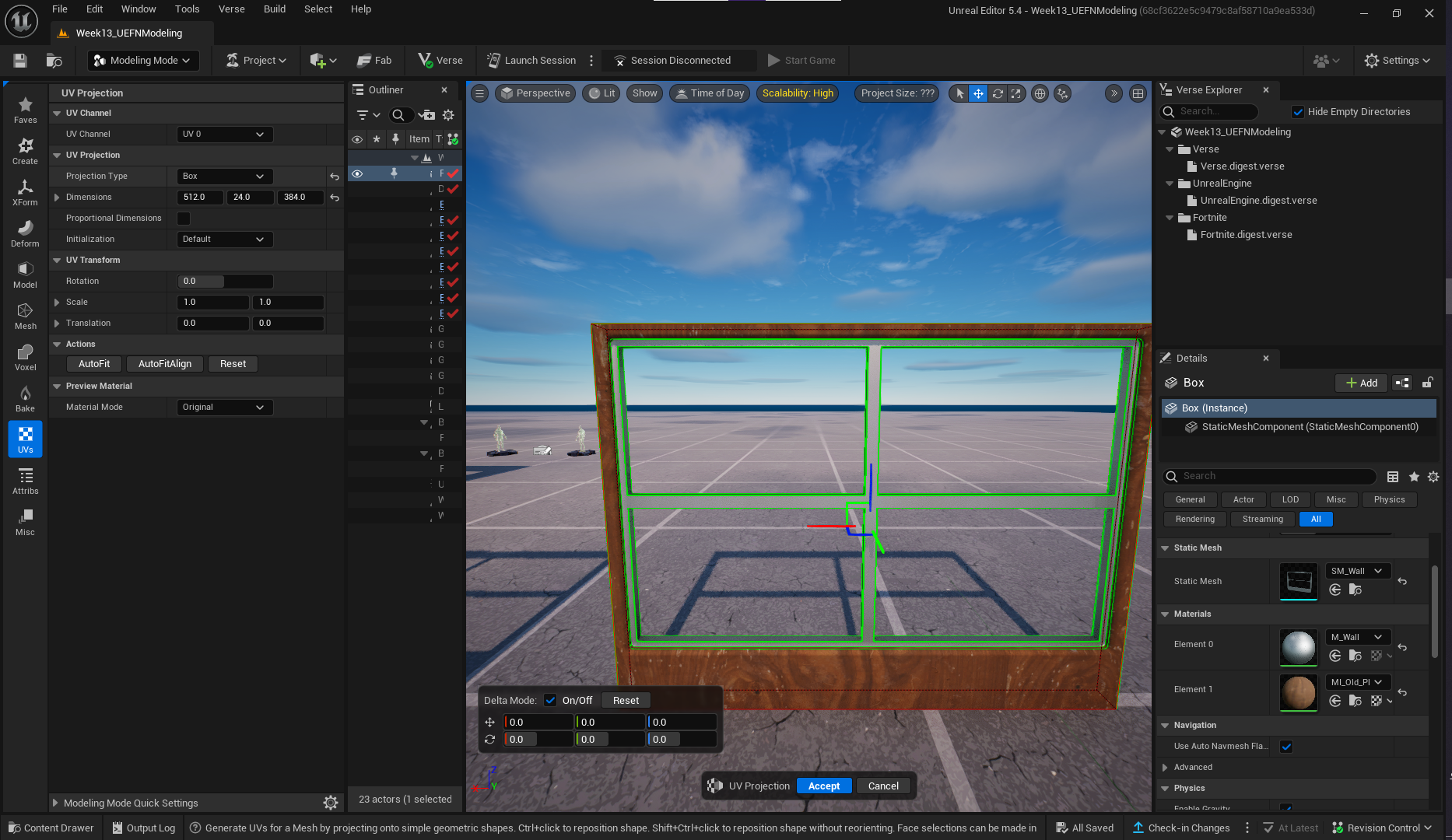
Task: Click the viewport layout grid icon
Action: click(1138, 93)
